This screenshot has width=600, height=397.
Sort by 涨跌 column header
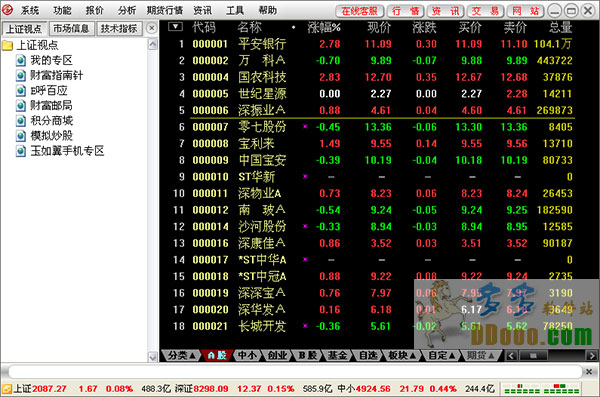coord(424,27)
